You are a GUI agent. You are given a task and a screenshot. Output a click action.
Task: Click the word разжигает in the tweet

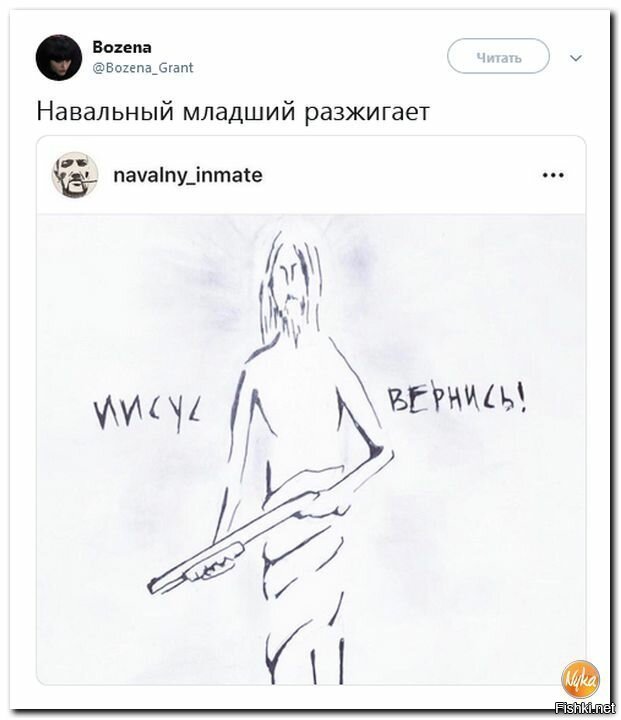coord(367,112)
